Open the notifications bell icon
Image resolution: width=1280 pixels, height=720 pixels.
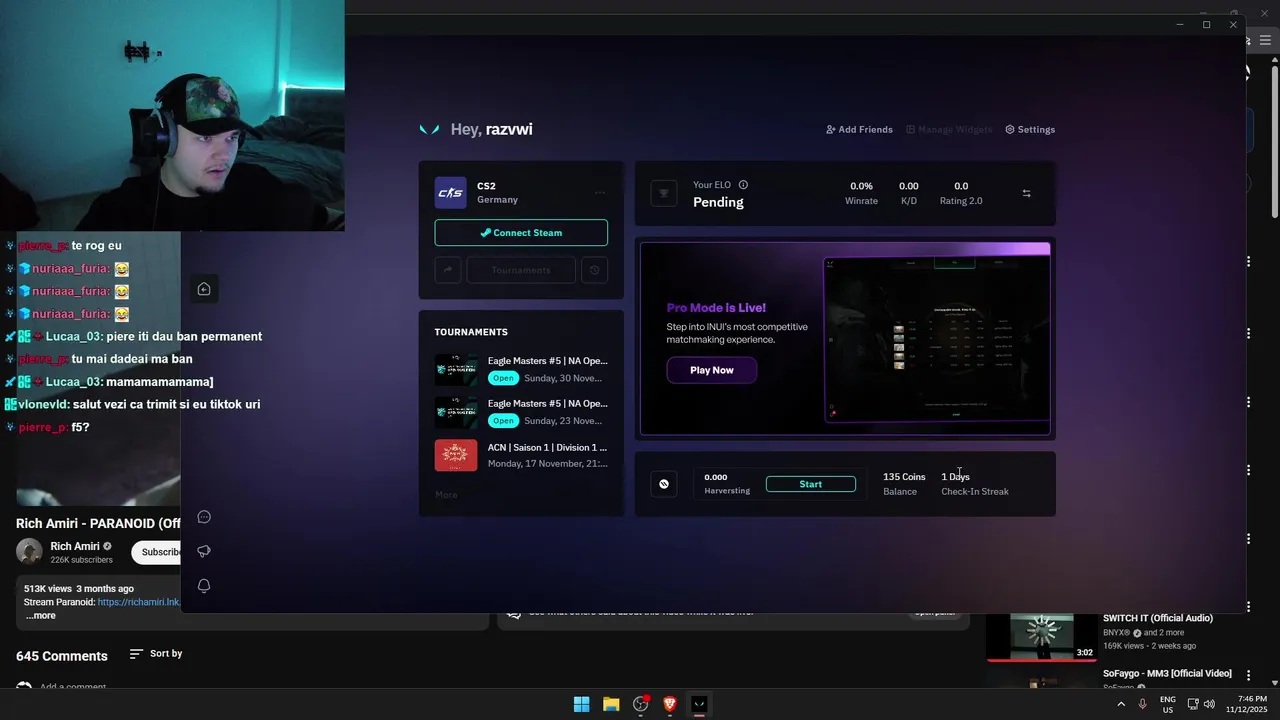[x=204, y=586]
